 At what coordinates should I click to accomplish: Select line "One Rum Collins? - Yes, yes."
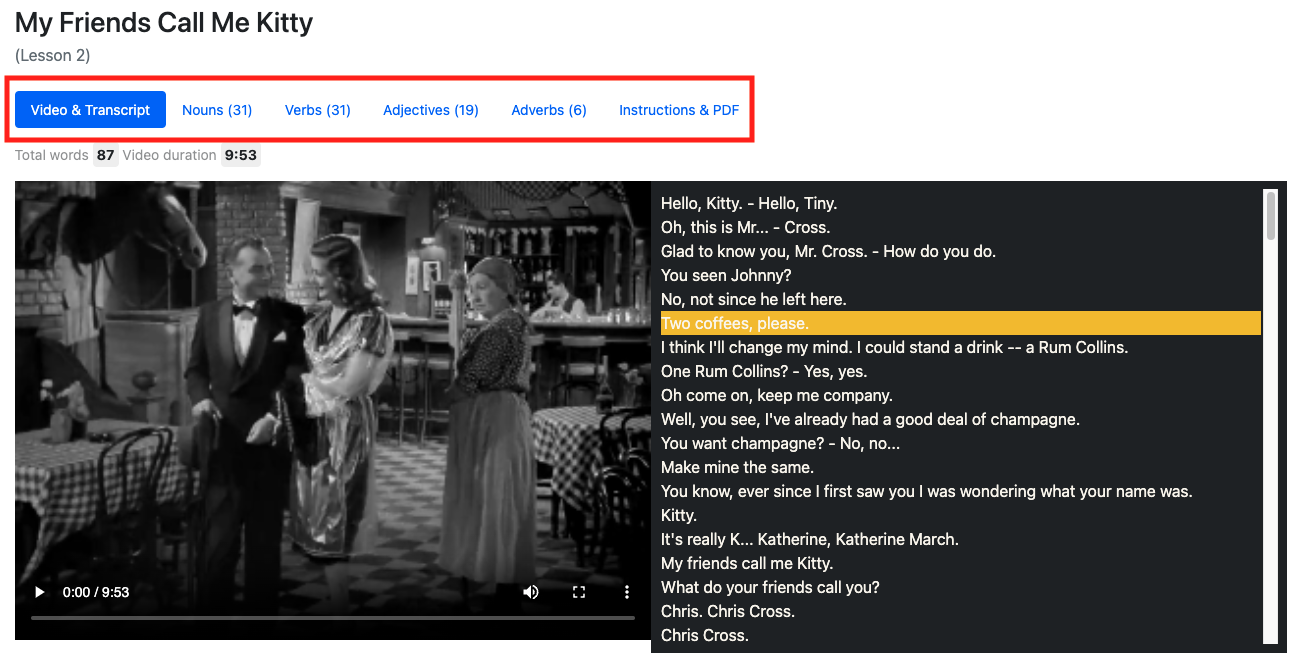tap(764, 371)
